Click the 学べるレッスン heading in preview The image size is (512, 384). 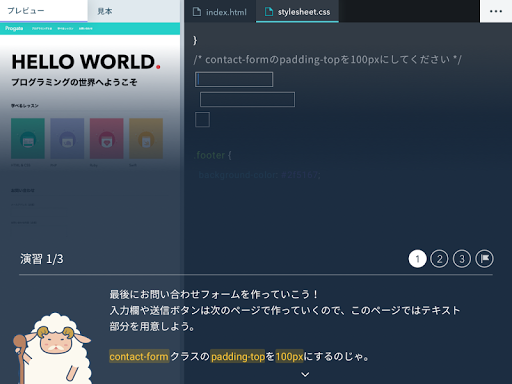[25, 106]
